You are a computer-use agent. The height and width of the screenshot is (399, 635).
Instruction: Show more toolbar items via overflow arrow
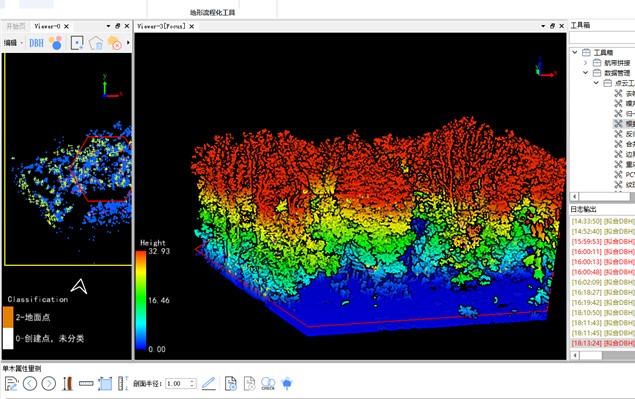(x=128, y=43)
